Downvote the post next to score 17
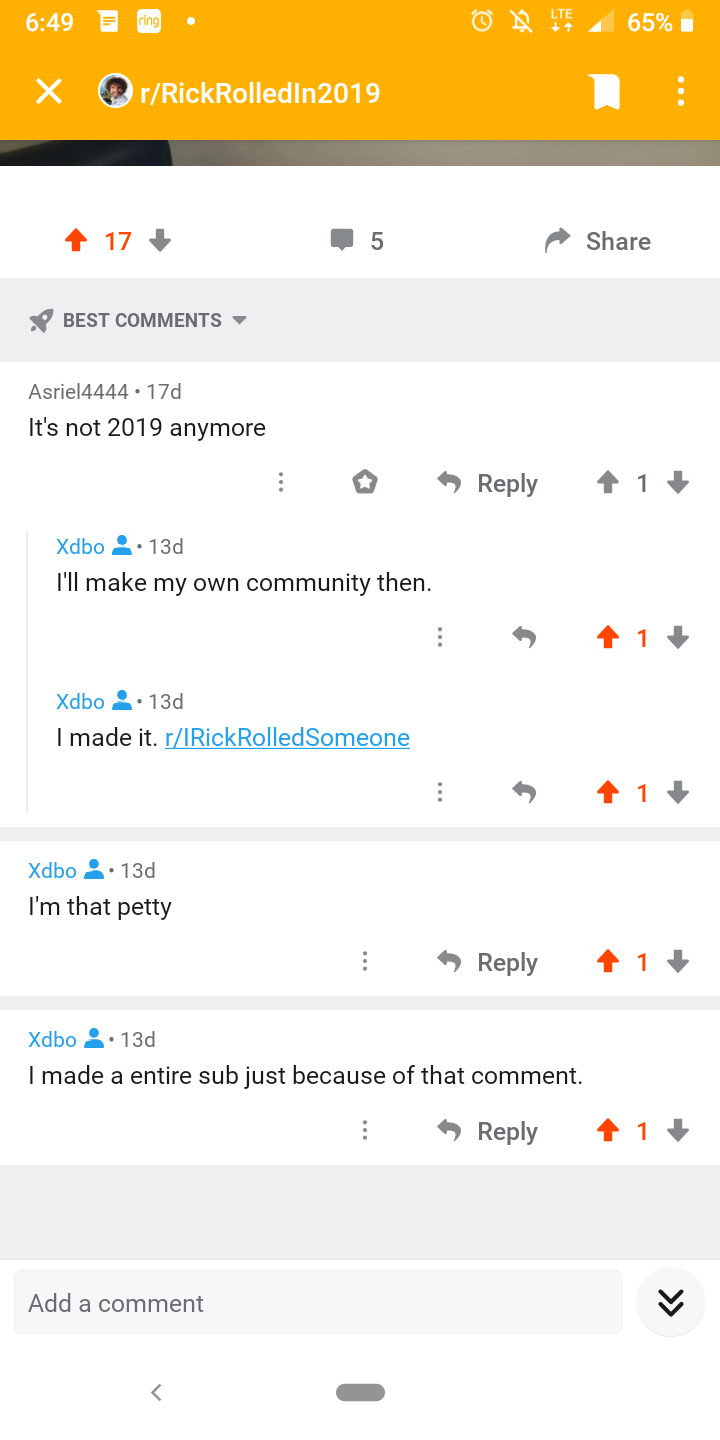The height and width of the screenshot is (1440, 720). [x=160, y=241]
